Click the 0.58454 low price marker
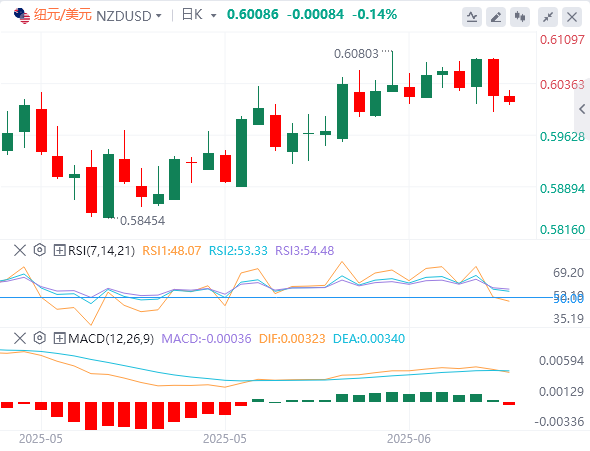The image size is (590, 451). pyautogui.click(x=142, y=221)
